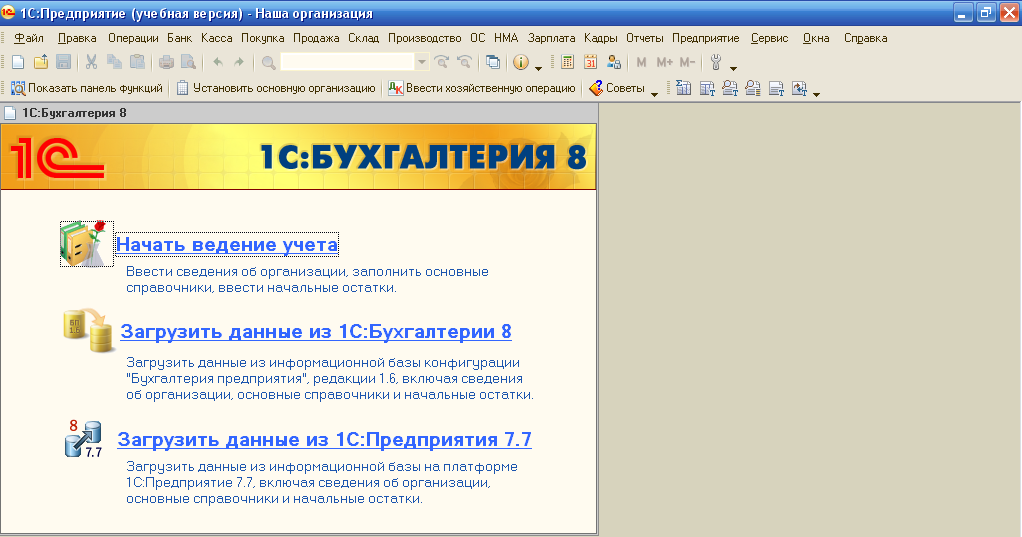Open the Справка menu

point(866,38)
